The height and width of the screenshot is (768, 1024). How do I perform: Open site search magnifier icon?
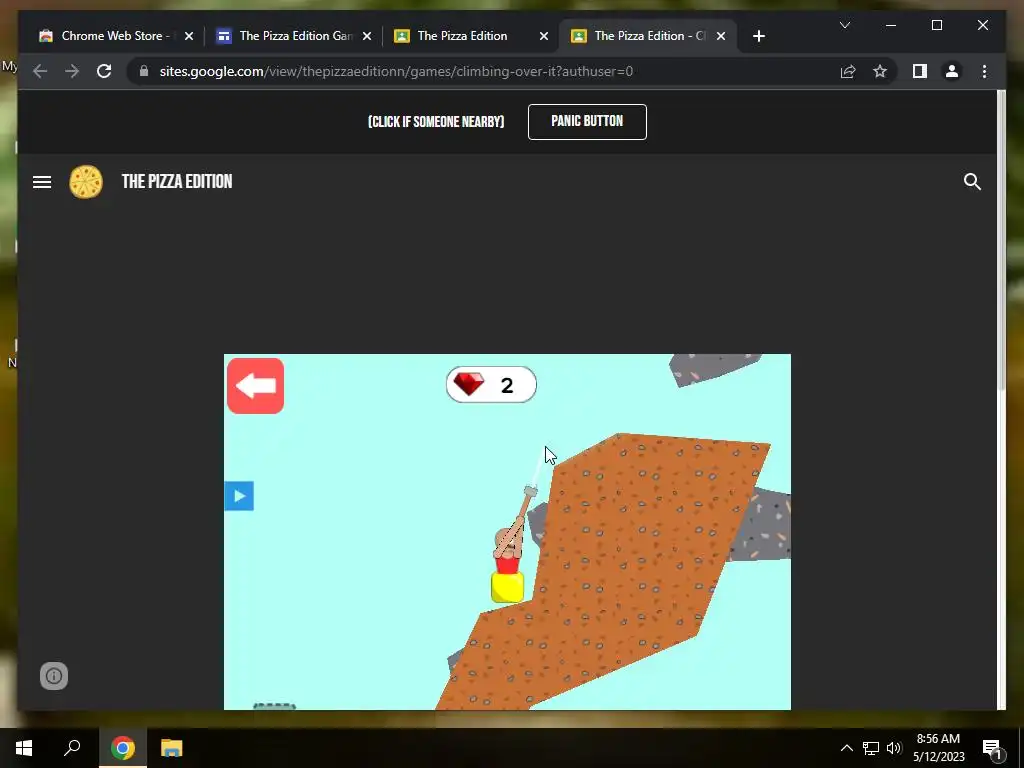[972, 182]
